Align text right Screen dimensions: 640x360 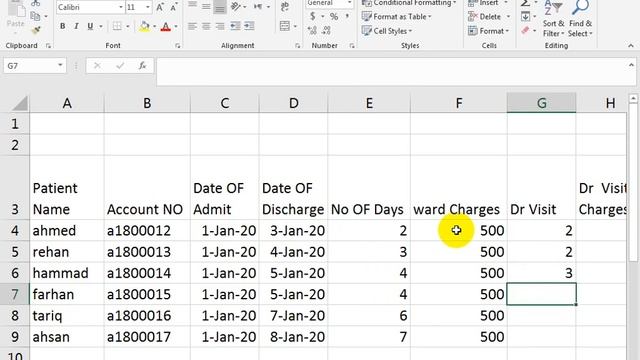tap(220, 27)
